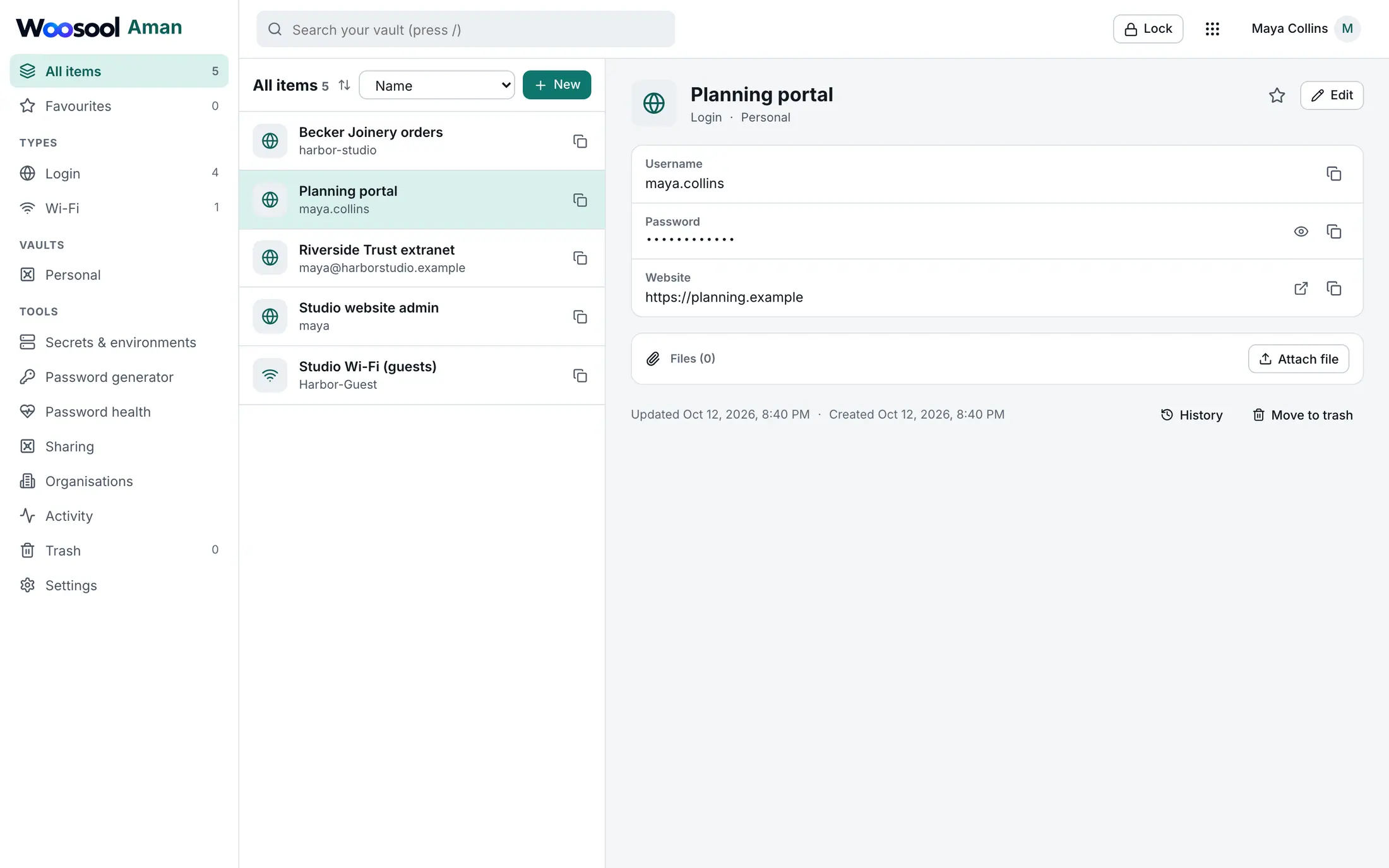Click the https://planning.example URL text
This screenshot has width=1389, height=868.
pos(724,297)
